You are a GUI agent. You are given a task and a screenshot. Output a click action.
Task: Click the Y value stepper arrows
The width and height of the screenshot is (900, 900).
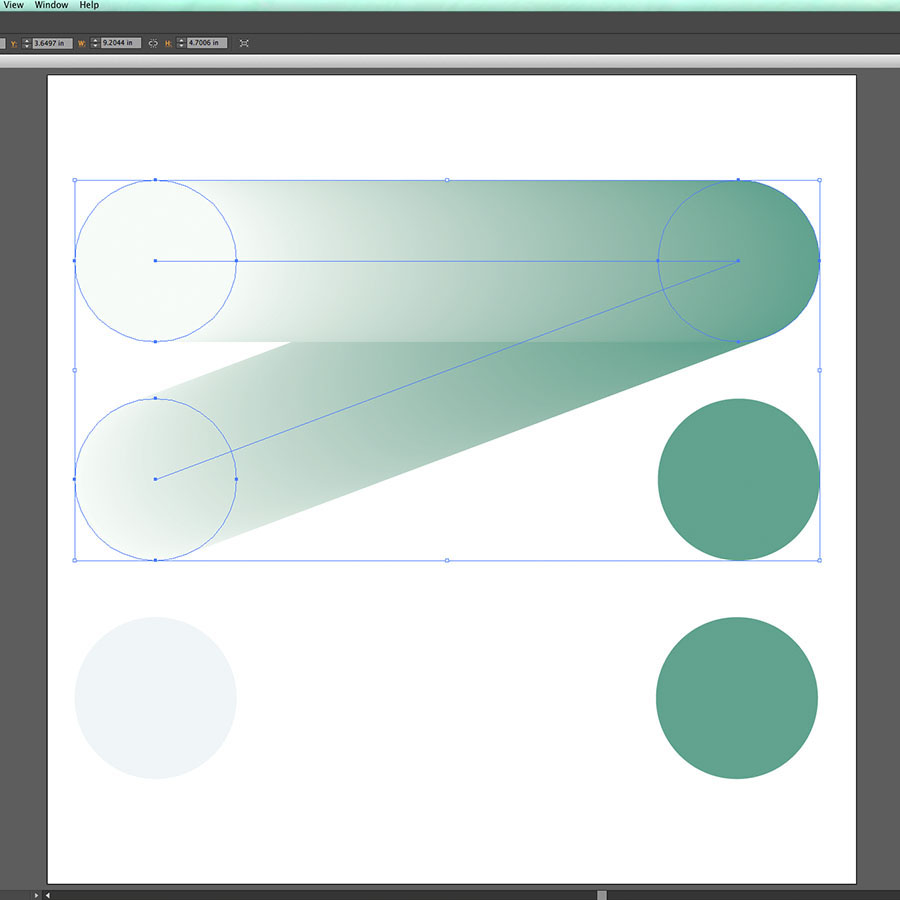(26, 43)
